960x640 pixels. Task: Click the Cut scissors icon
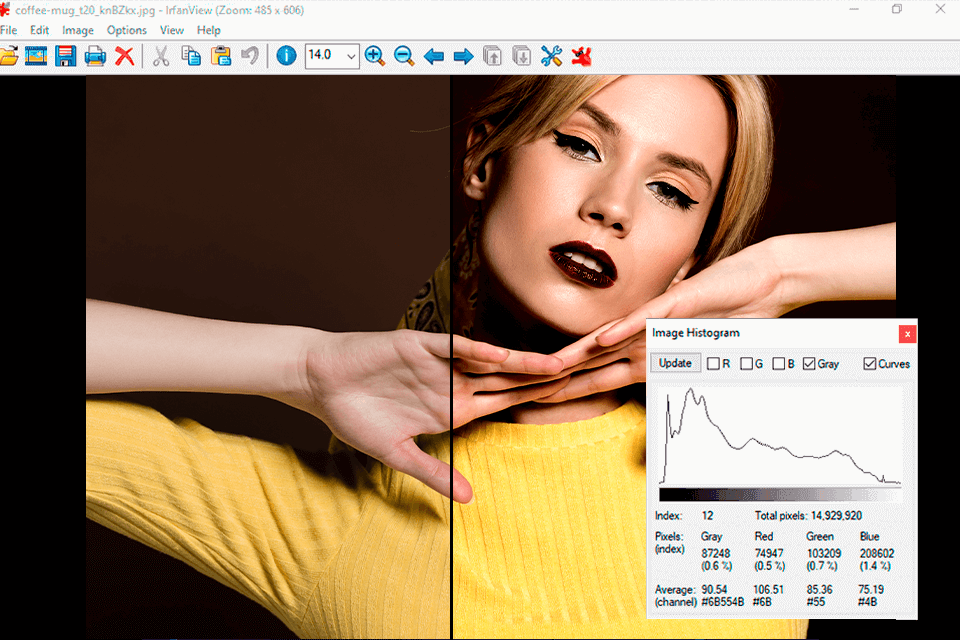point(160,56)
